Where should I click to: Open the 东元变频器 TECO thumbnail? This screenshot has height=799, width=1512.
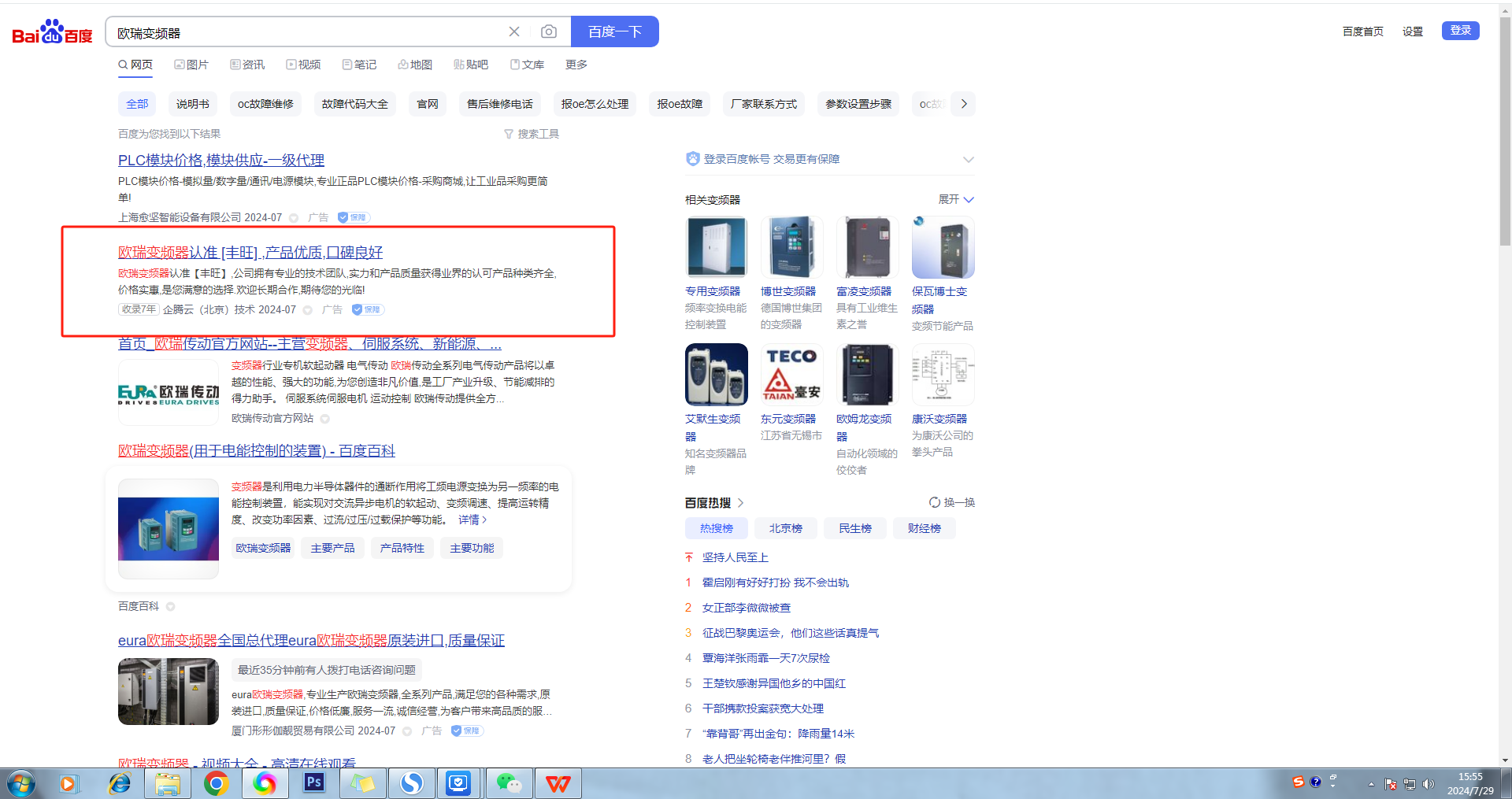tap(792, 375)
